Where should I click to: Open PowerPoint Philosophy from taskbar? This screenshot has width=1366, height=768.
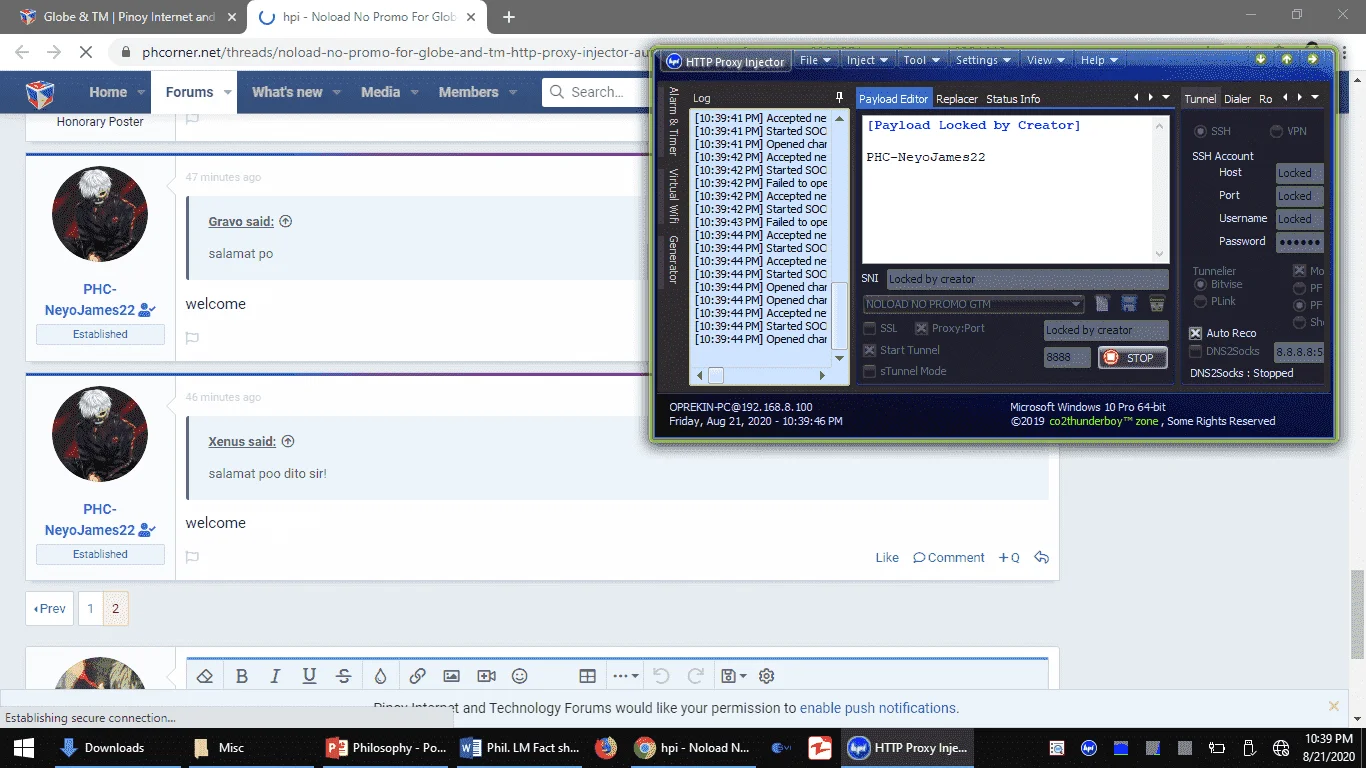coord(386,747)
